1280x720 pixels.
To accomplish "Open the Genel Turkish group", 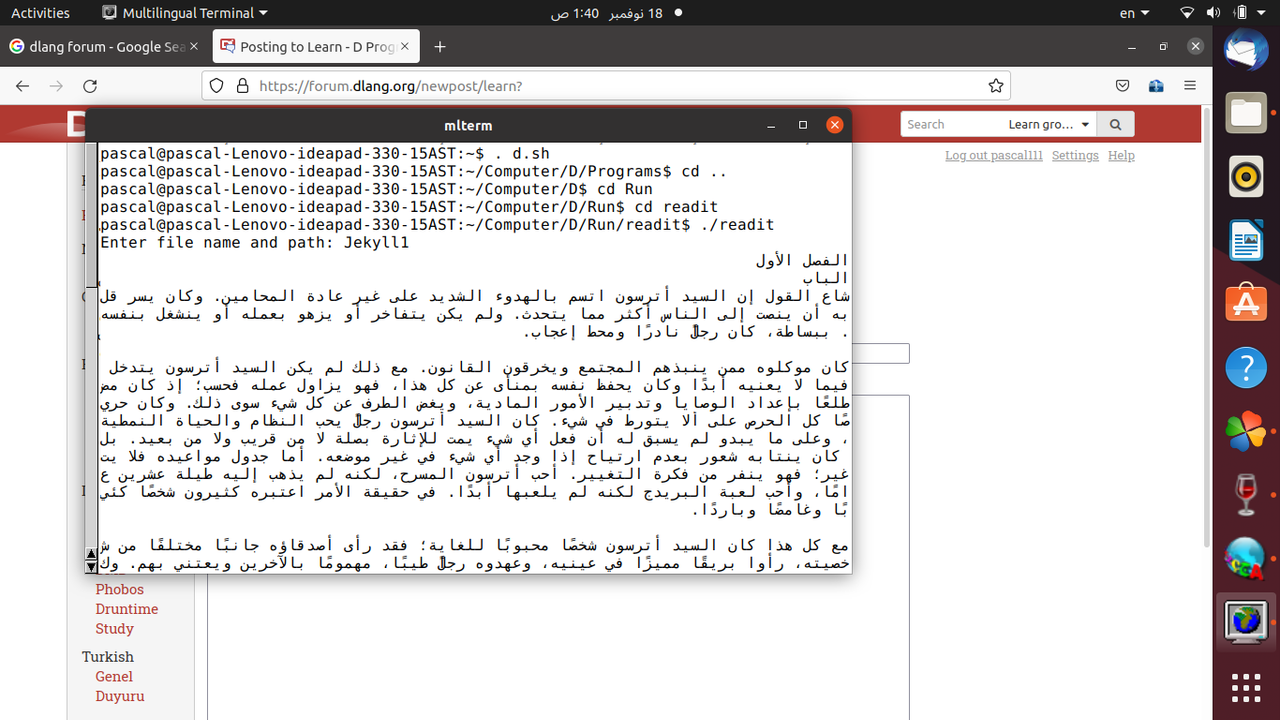I will point(114,677).
